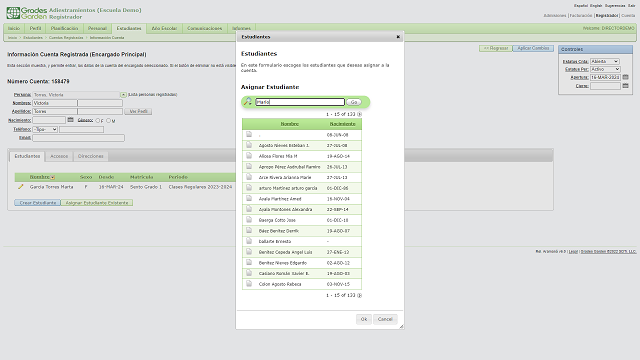Click the Aplicar Cambios button

pyautogui.click(x=533, y=48)
